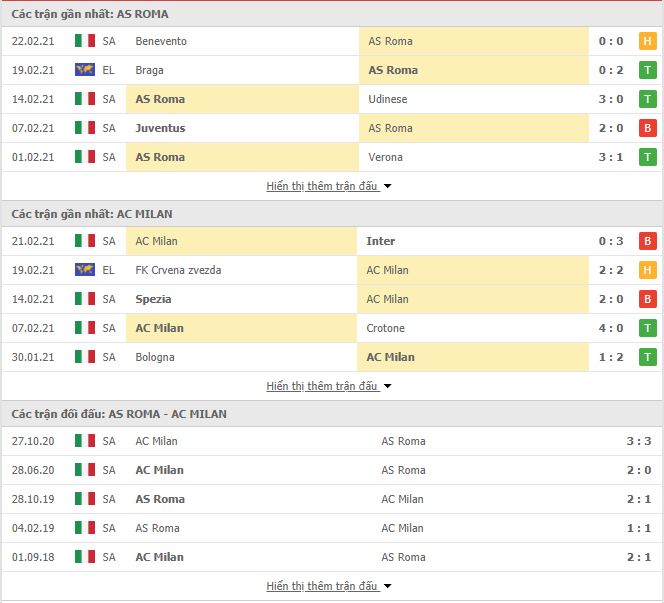
Task: Click the green T badge for Crotone match
Action: [647, 328]
